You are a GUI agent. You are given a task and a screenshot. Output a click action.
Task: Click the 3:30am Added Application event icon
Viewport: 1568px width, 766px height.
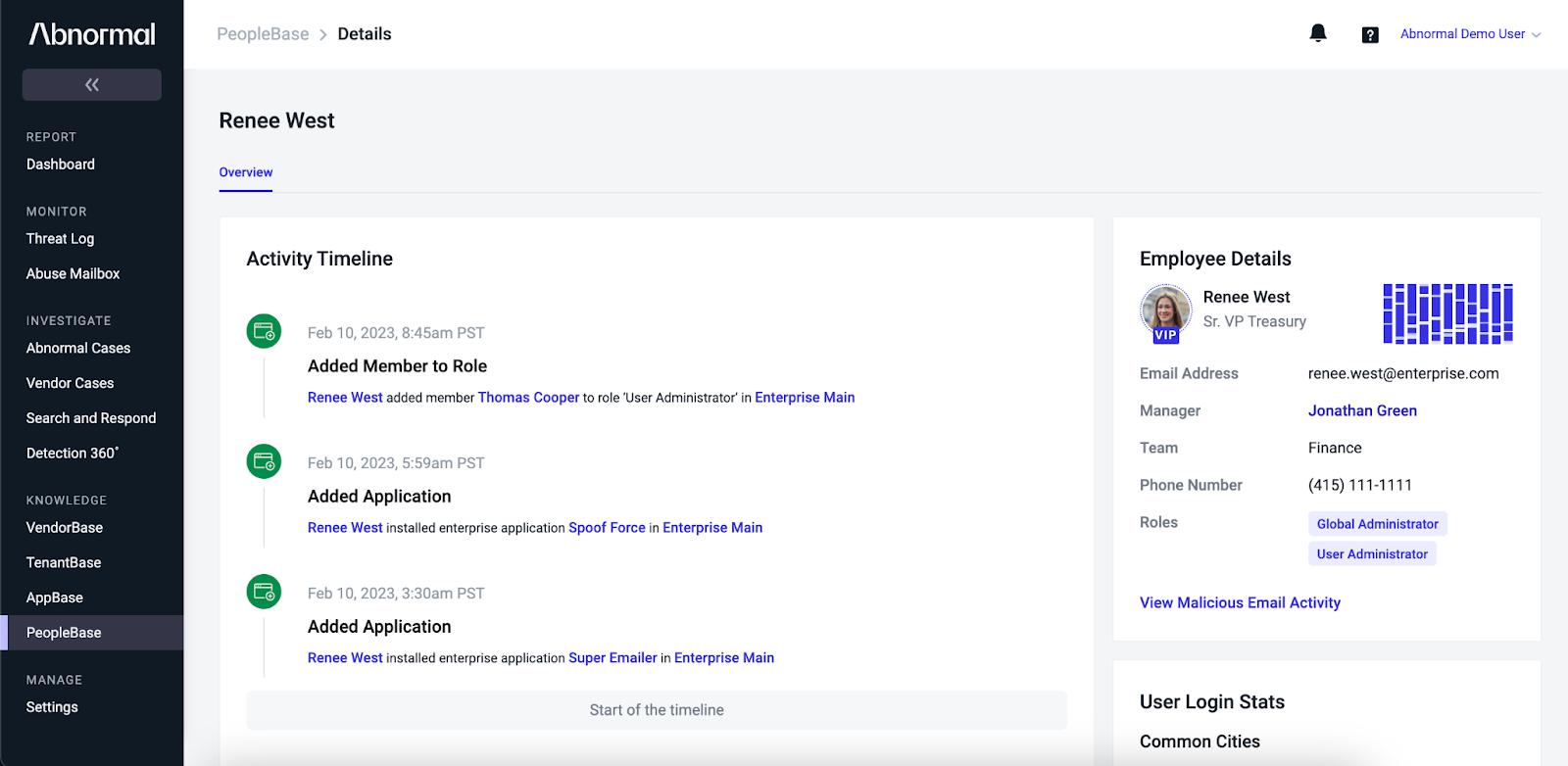click(264, 592)
